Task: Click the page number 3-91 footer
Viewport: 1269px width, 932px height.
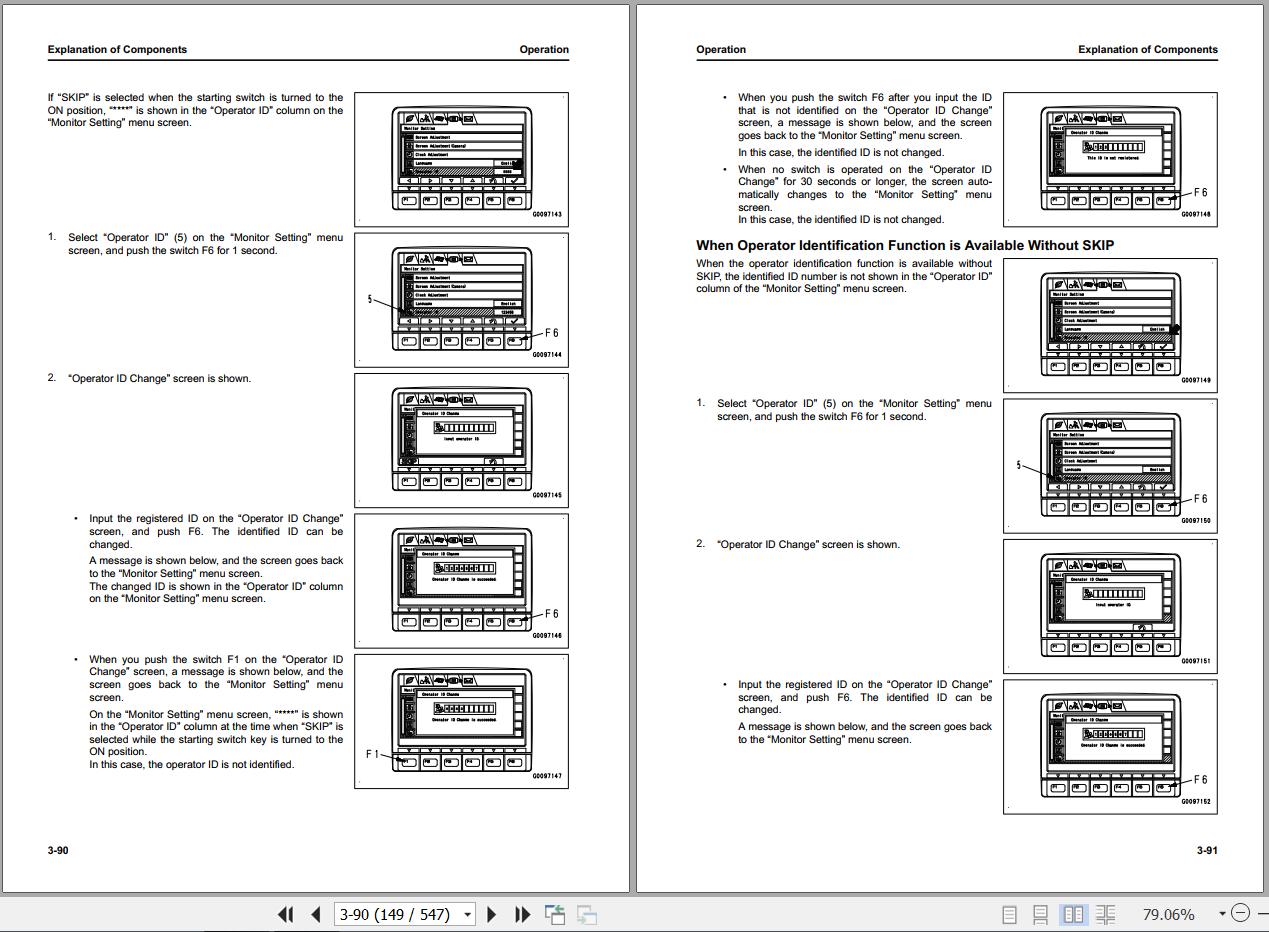Action: [1207, 850]
